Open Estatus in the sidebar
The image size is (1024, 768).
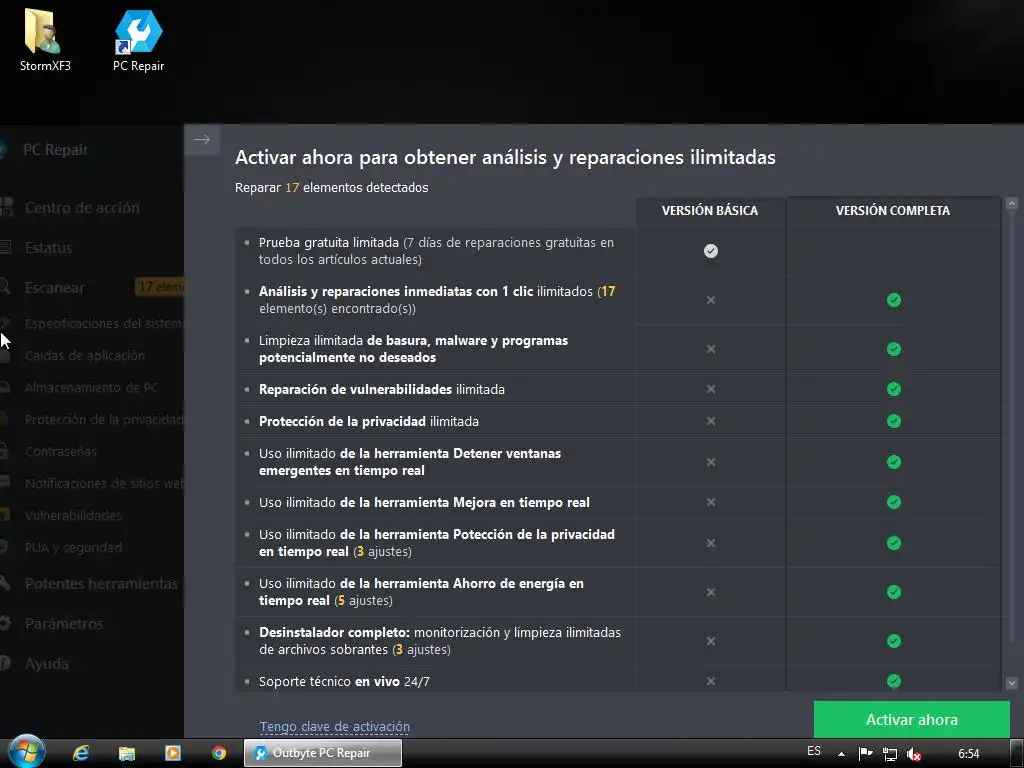point(48,248)
